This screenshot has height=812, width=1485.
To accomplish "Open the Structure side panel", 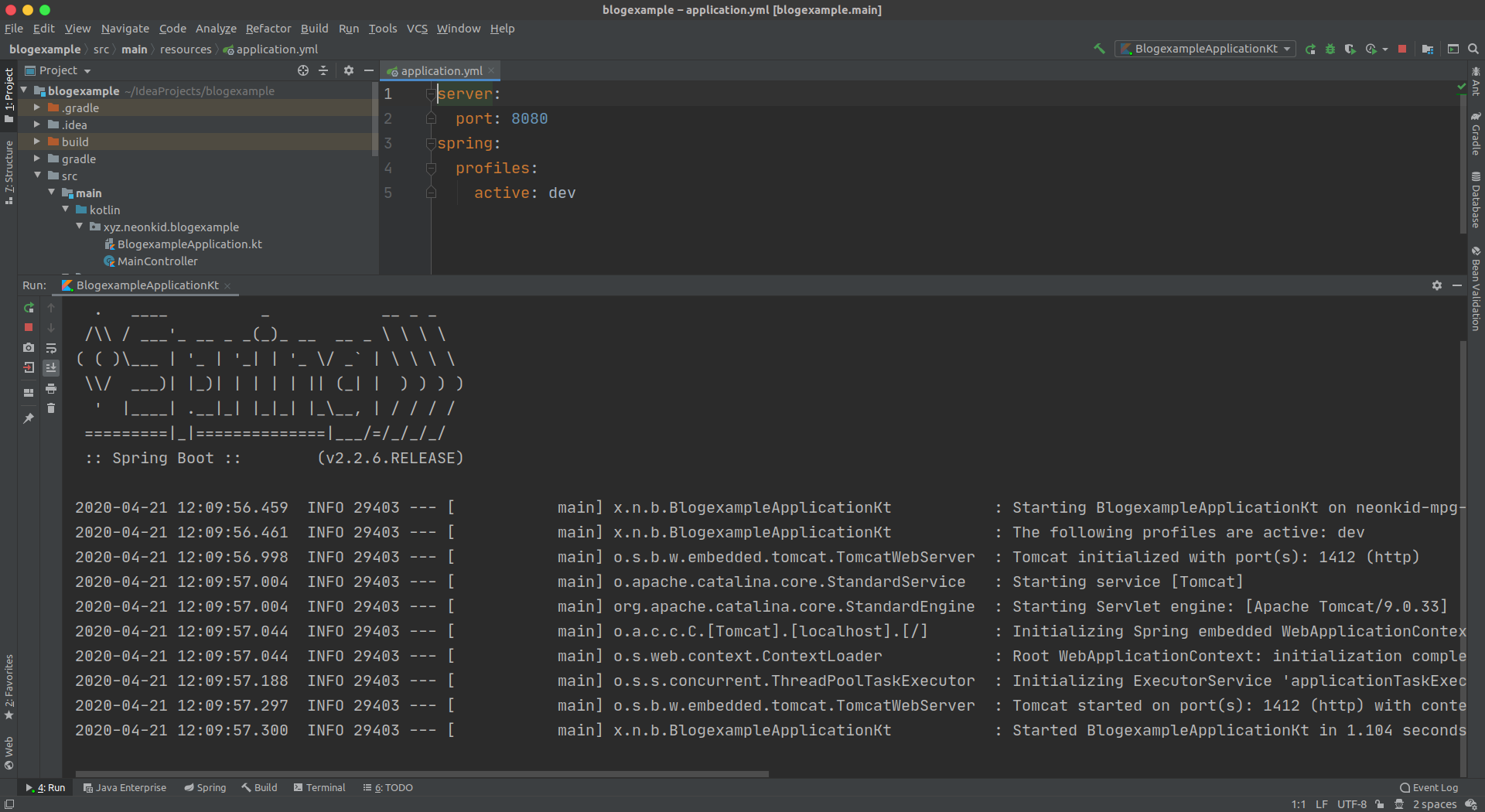I will click(x=9, y=172).
